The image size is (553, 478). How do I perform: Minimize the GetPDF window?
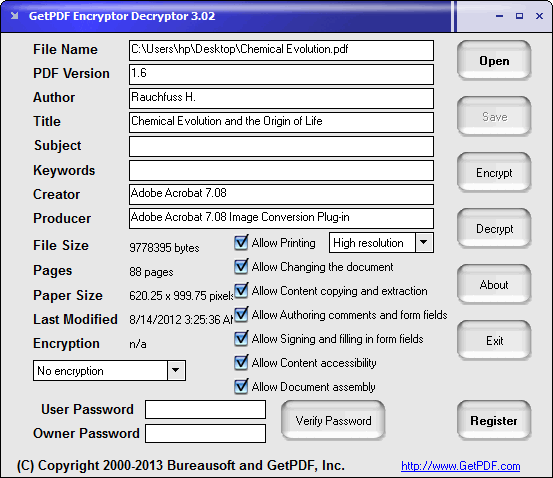[499, 16]
